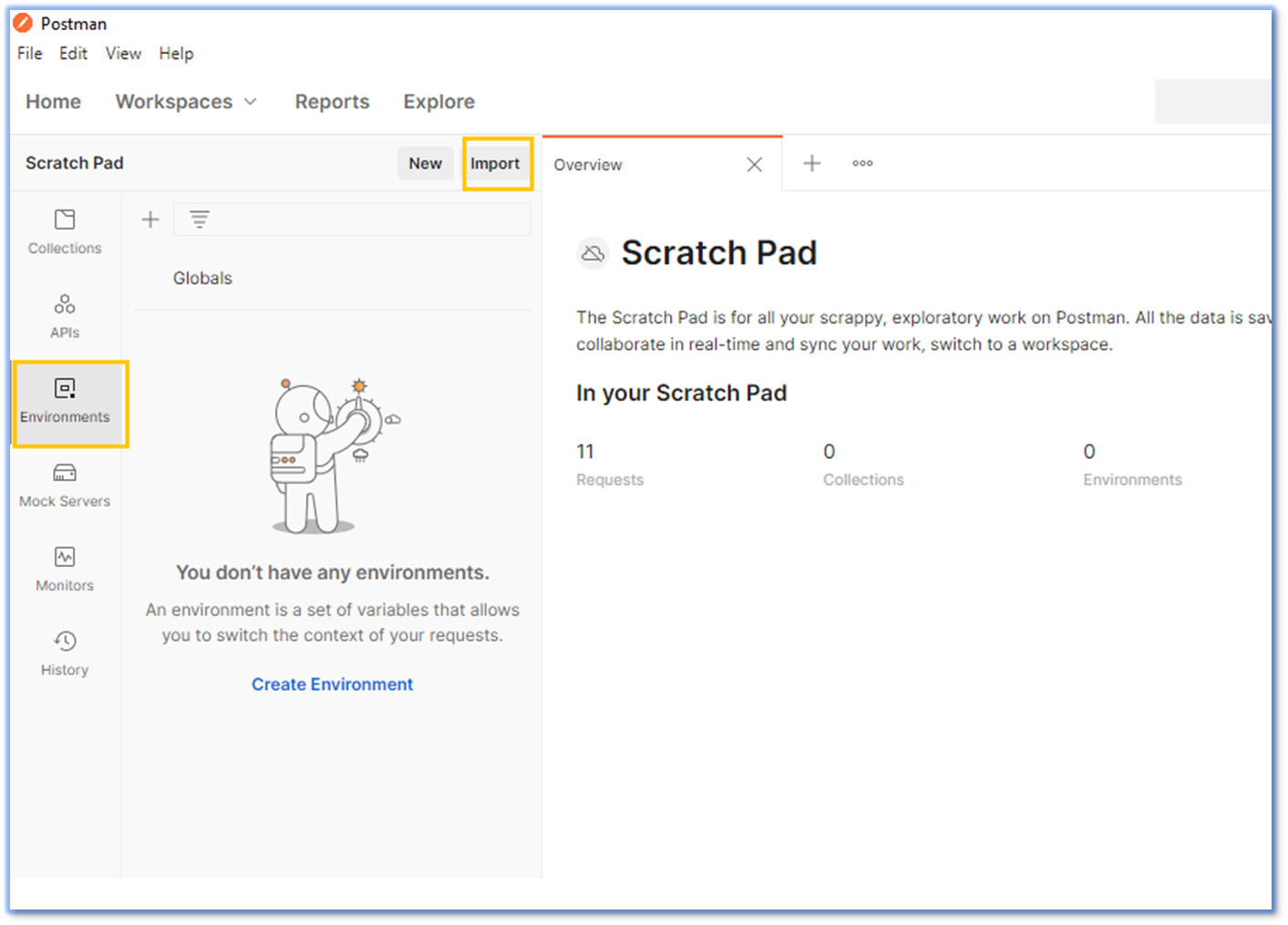Open a new request tab with plus
This screenshot has width=1288, height=925.
coord(810,163)
